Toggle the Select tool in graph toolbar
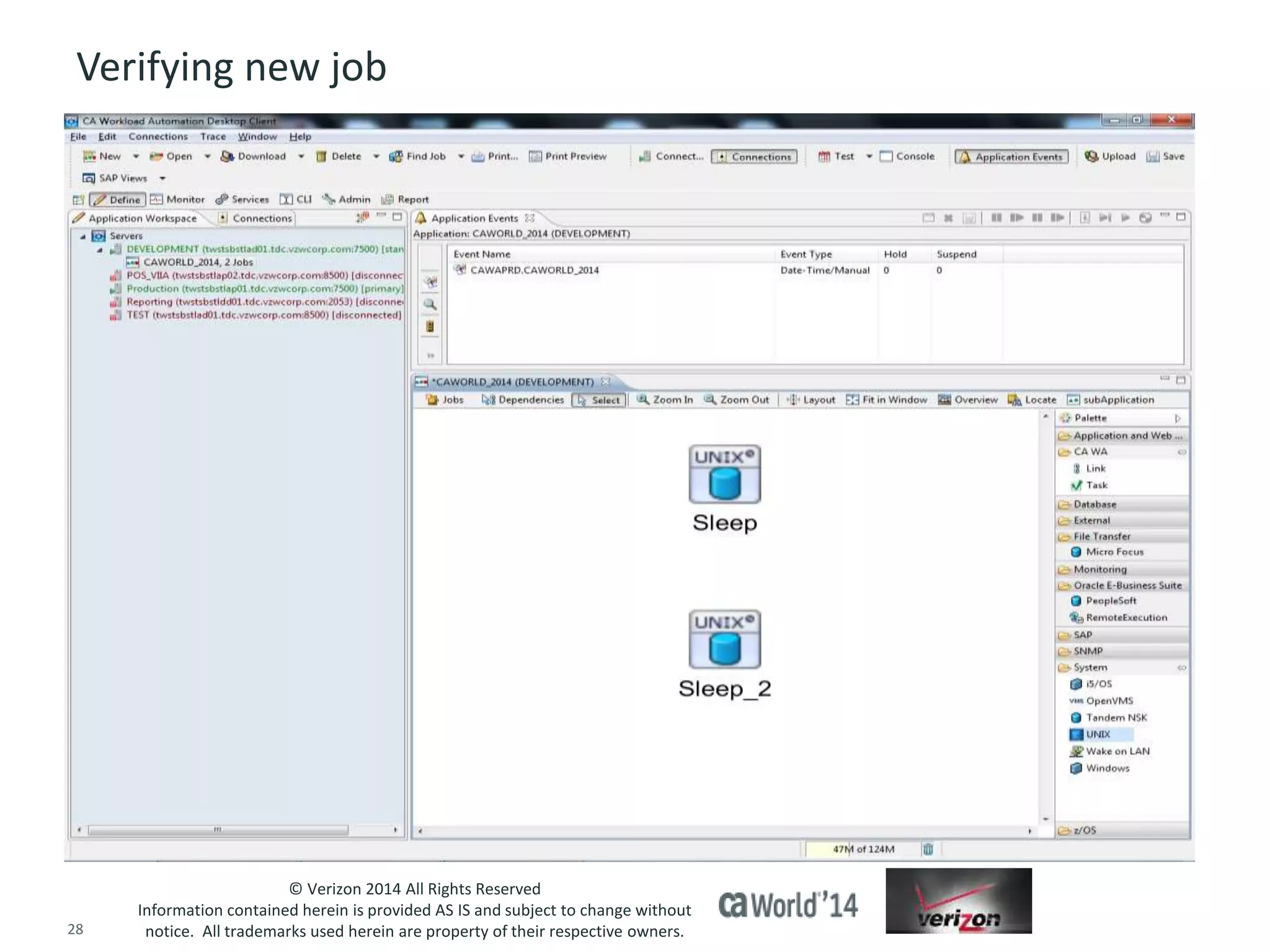1270x952 pixels. [599, 400]
